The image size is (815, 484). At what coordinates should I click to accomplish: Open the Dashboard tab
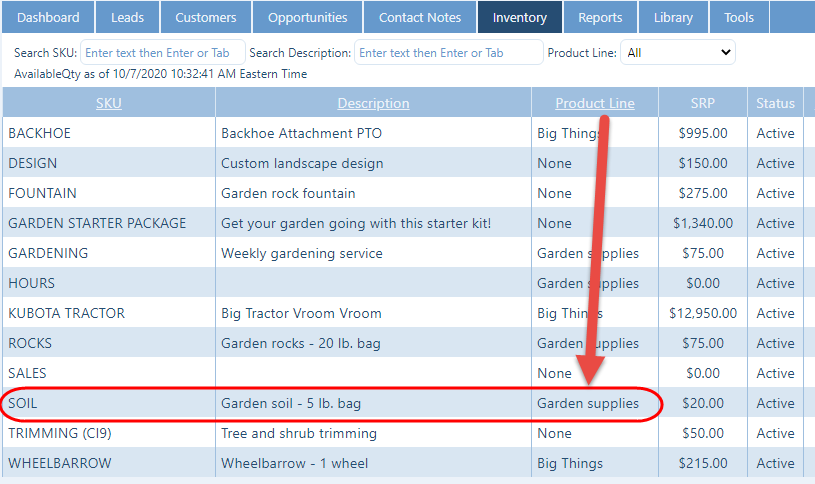[x=48, y=17]
